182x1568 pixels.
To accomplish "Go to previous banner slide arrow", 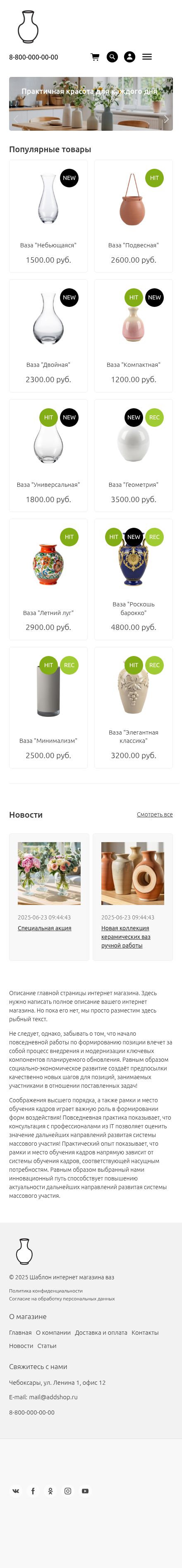I will 16,119.
